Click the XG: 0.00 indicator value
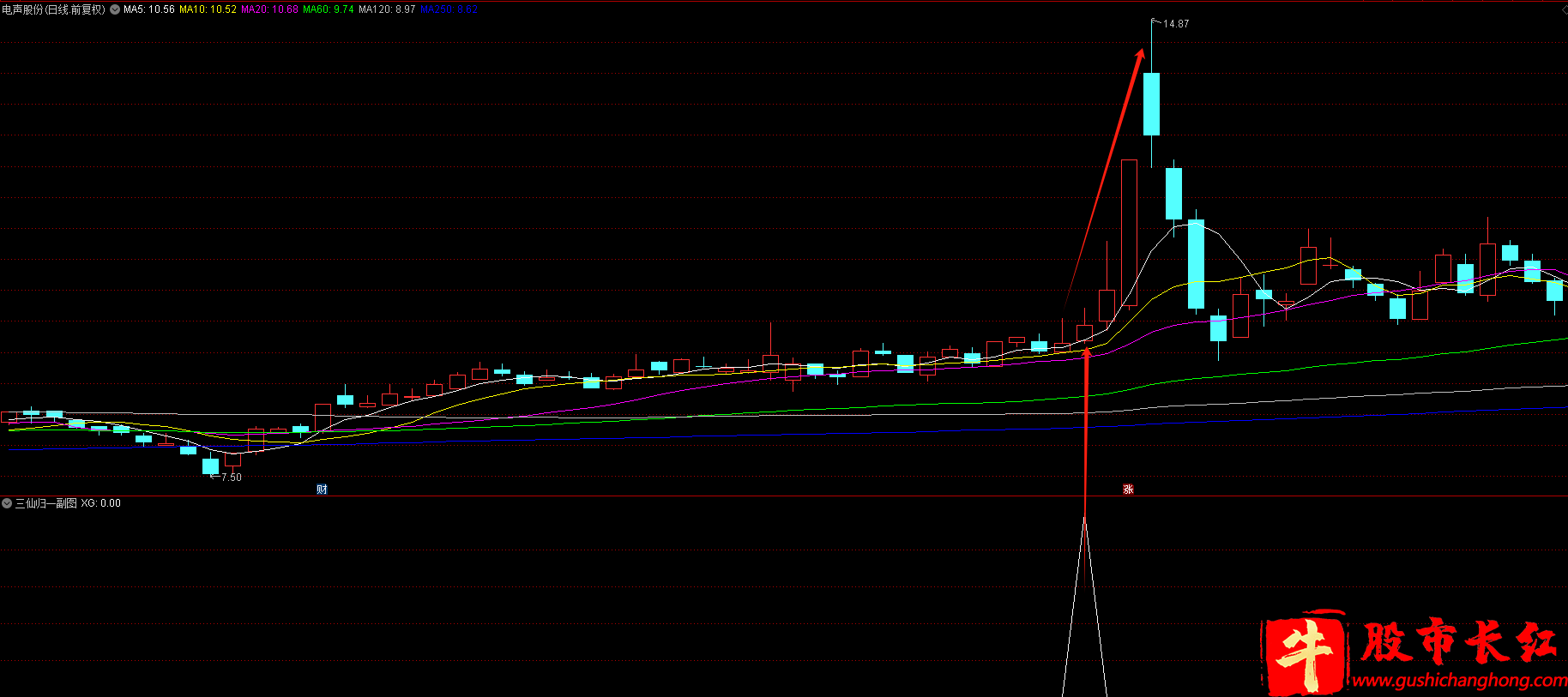The width and height of the screenshot is (1568, 697). [x=101, y=503]
